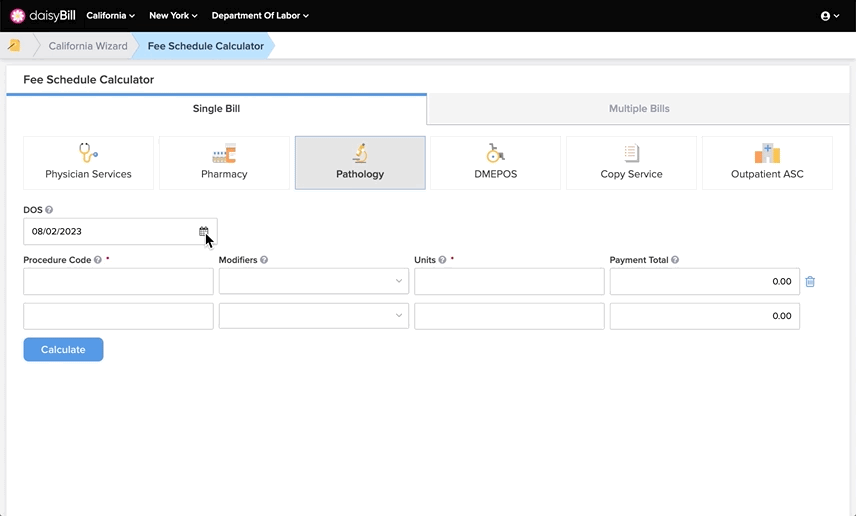Focus first row Procedure Code field
Viewport: 856px width, 516px height.
pos(118,281)
